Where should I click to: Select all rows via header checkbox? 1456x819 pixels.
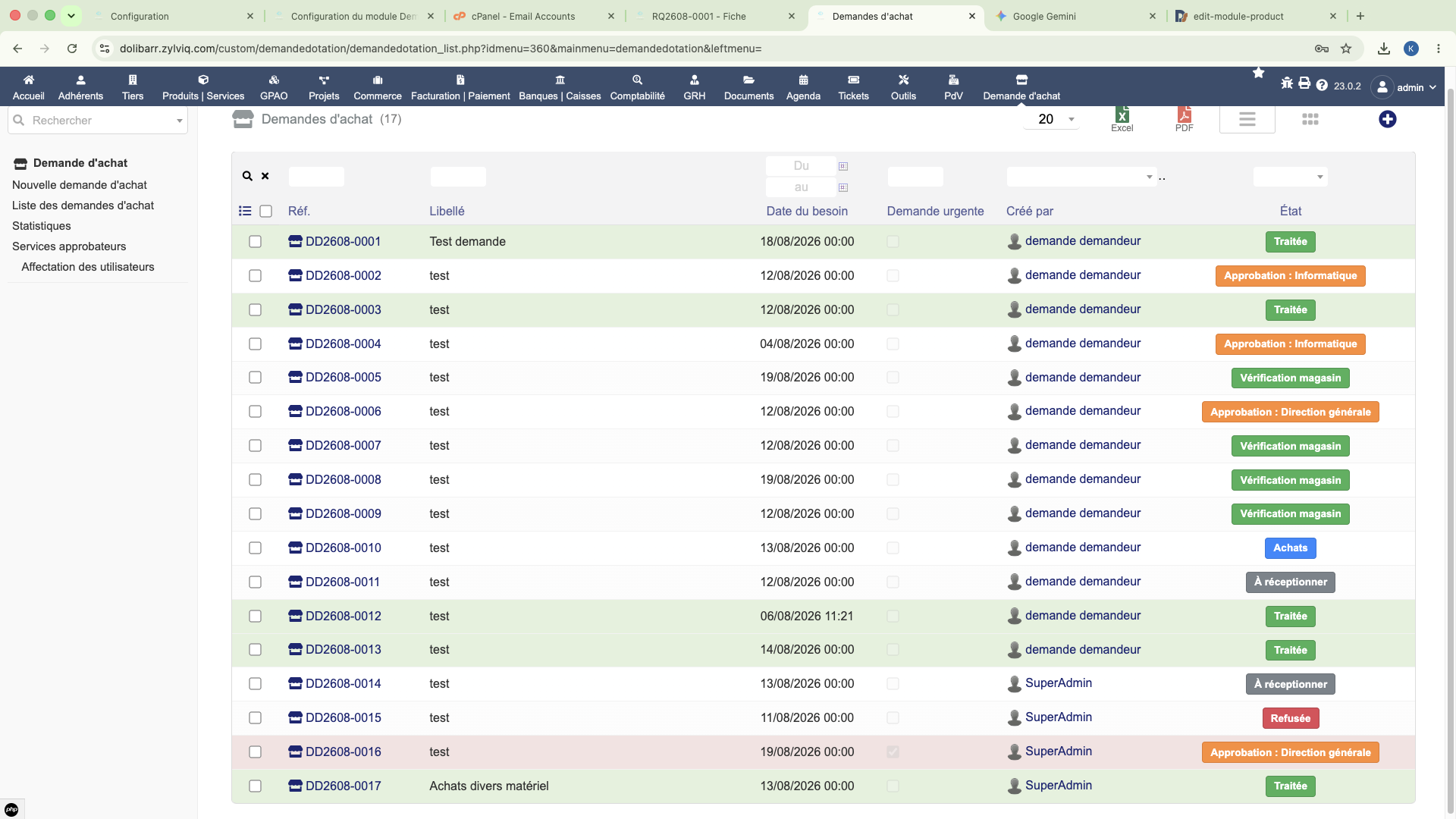tap(265, 212)
